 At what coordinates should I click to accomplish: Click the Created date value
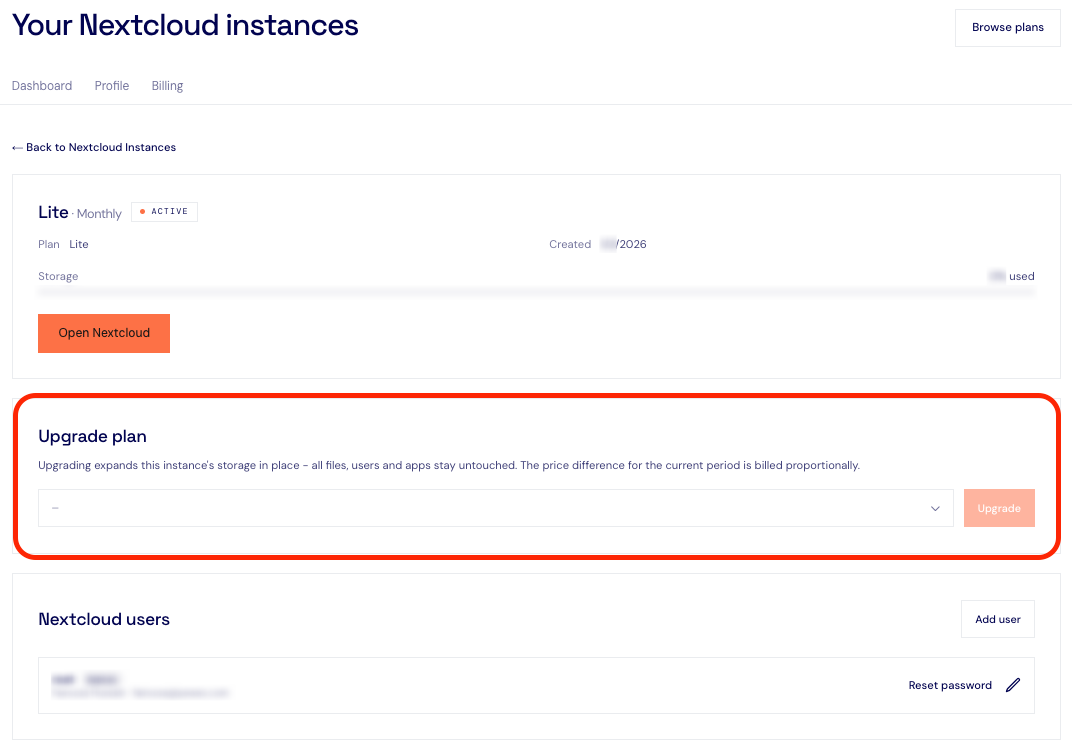(x=624, y=244)
